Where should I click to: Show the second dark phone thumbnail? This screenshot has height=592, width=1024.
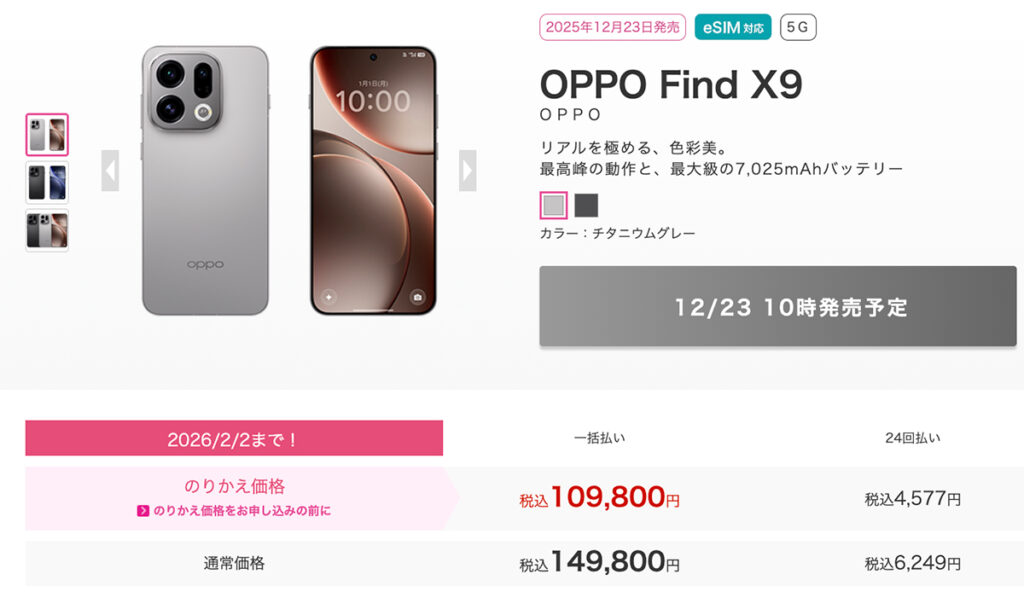47,183
